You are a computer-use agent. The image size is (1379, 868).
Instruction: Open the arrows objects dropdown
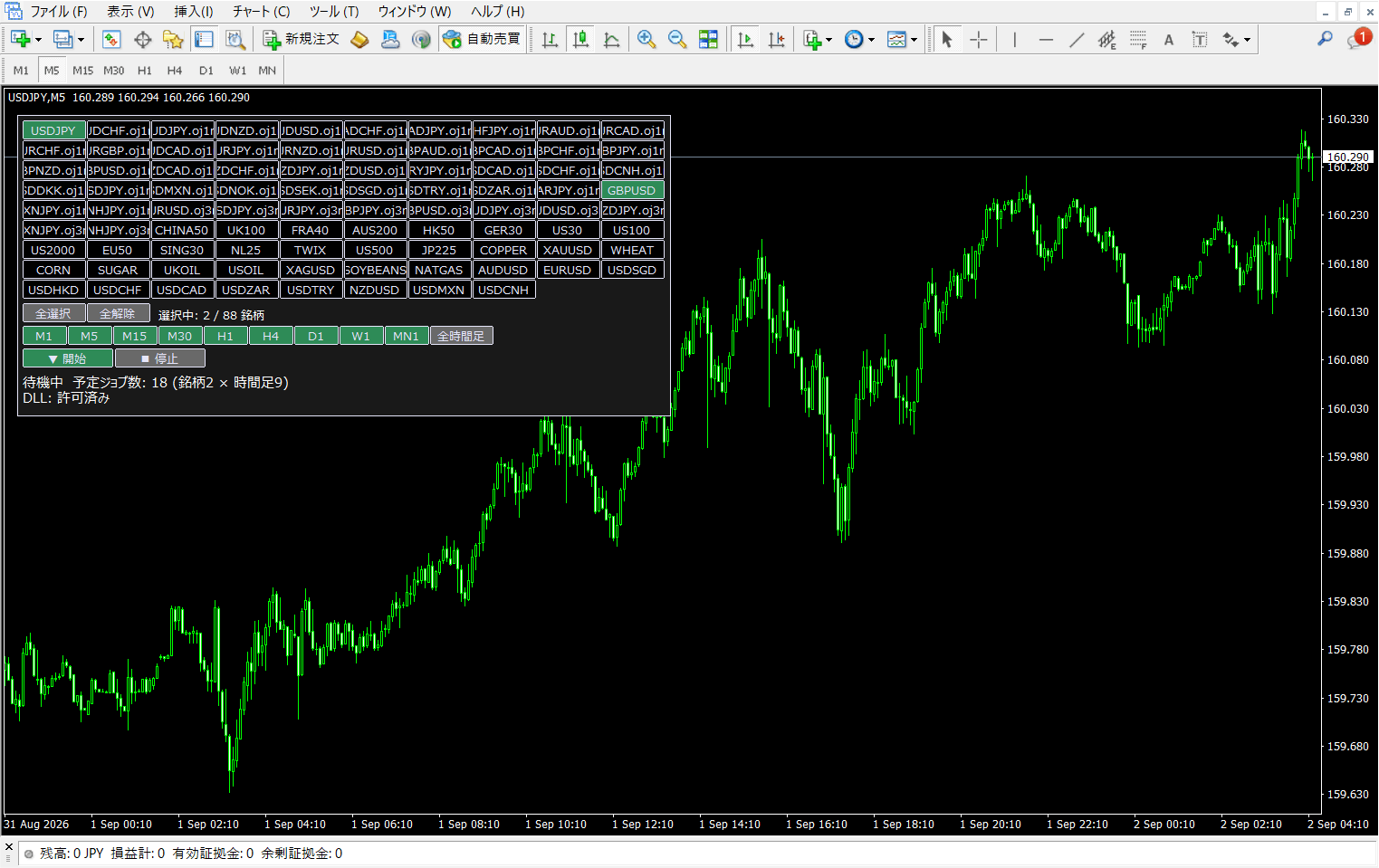pos(1247,40)
